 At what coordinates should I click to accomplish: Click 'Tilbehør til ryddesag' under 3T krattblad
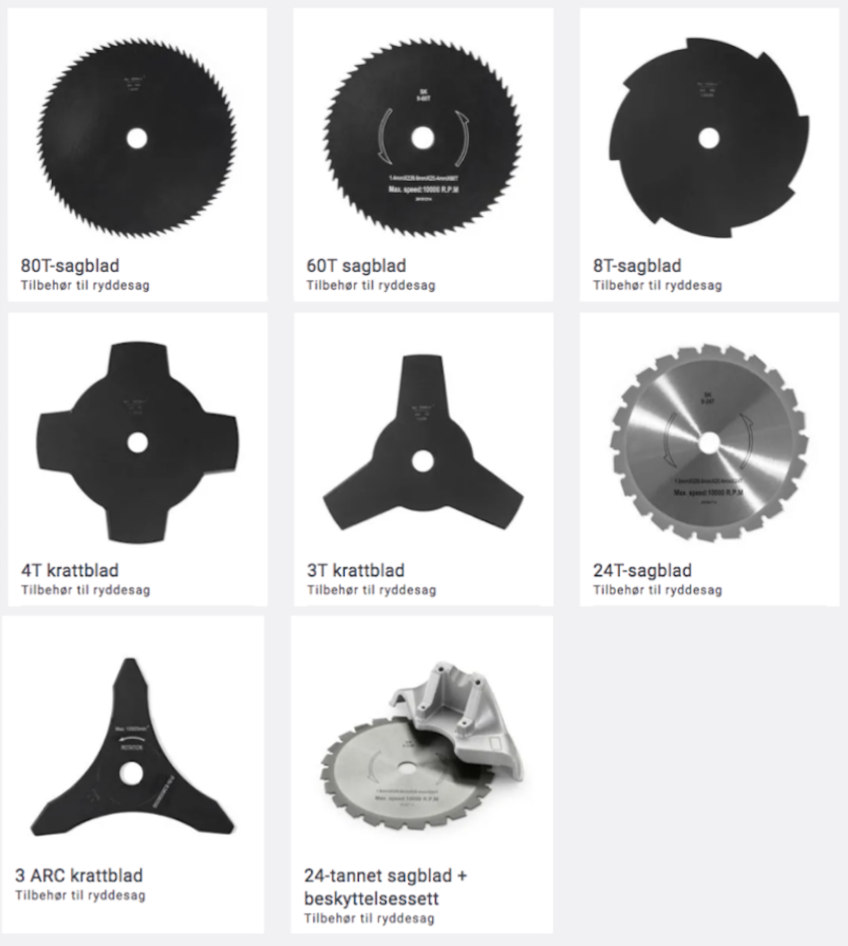tap(372, 590)
